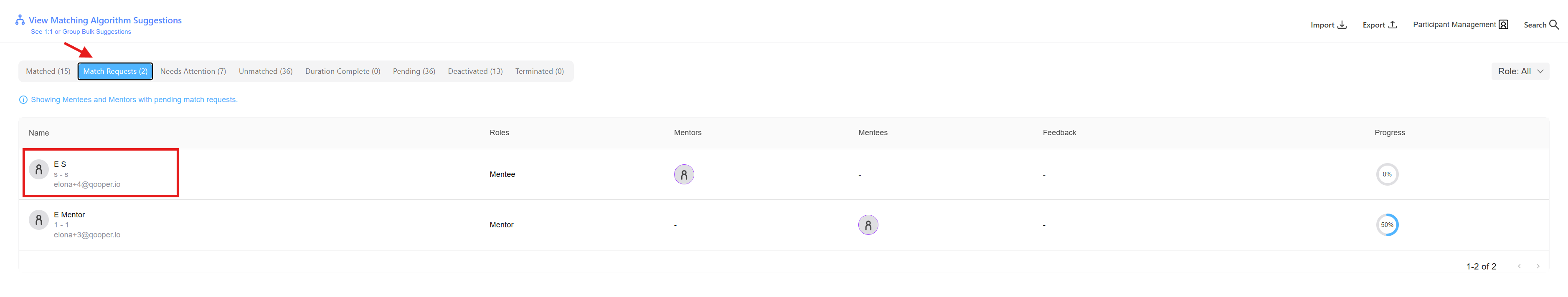
Task: Click the Import download icon
Action: click(x=1342, y=25)
